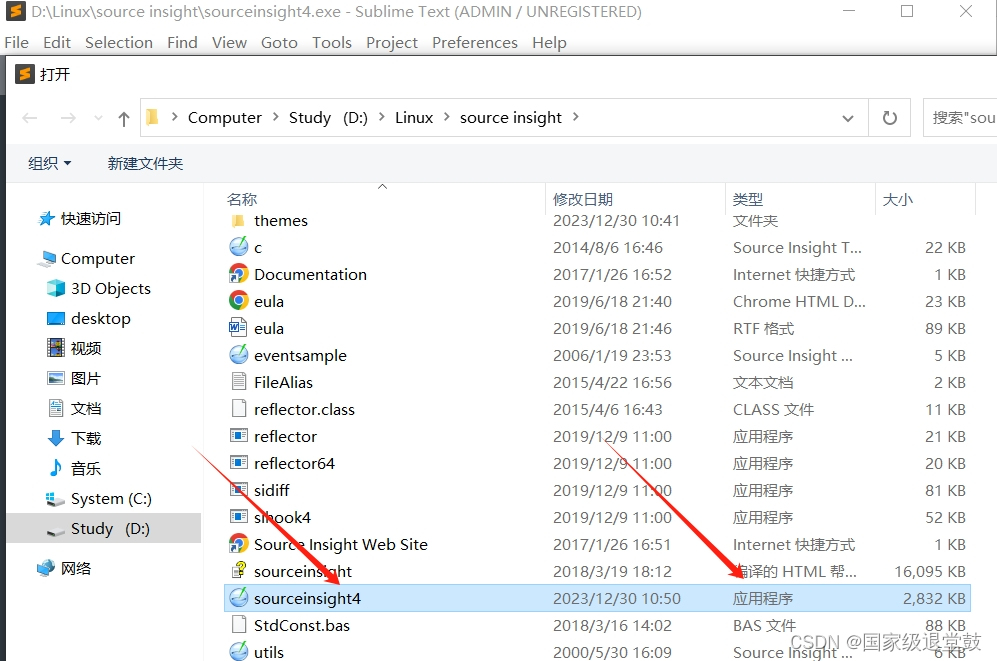Open the File menu in Sublime Text
Image resolution: width=997 pixels, height=661 pixels.
click(x=17, y=43)
